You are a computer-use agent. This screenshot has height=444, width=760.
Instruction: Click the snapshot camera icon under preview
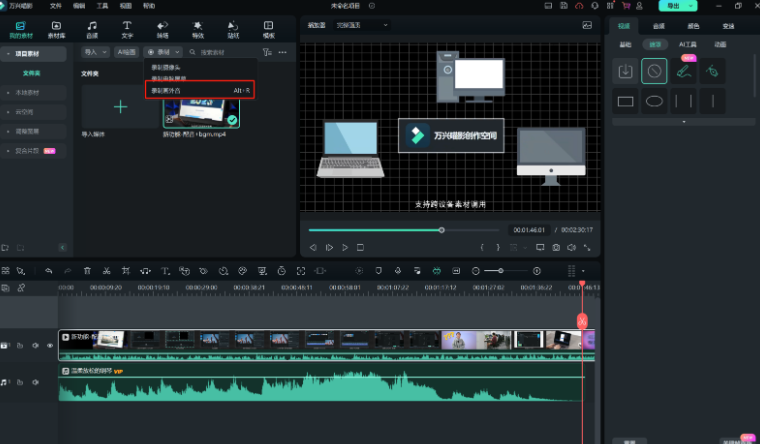point(555,247)
